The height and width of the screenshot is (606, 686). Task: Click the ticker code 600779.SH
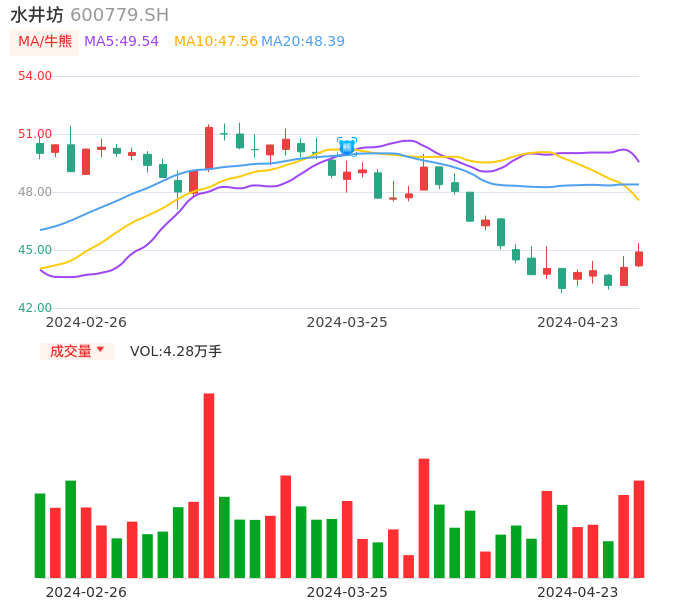click(x=119, y=15)
